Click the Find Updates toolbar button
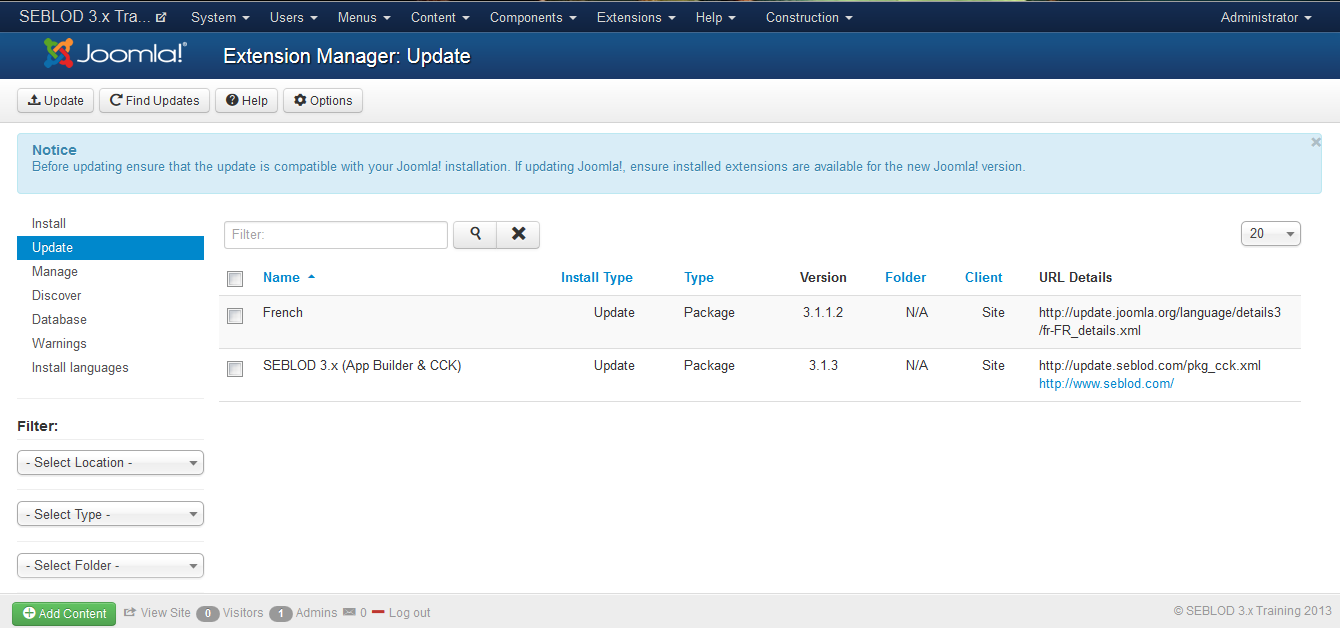1340x628 pixels. tap(155, 101)
